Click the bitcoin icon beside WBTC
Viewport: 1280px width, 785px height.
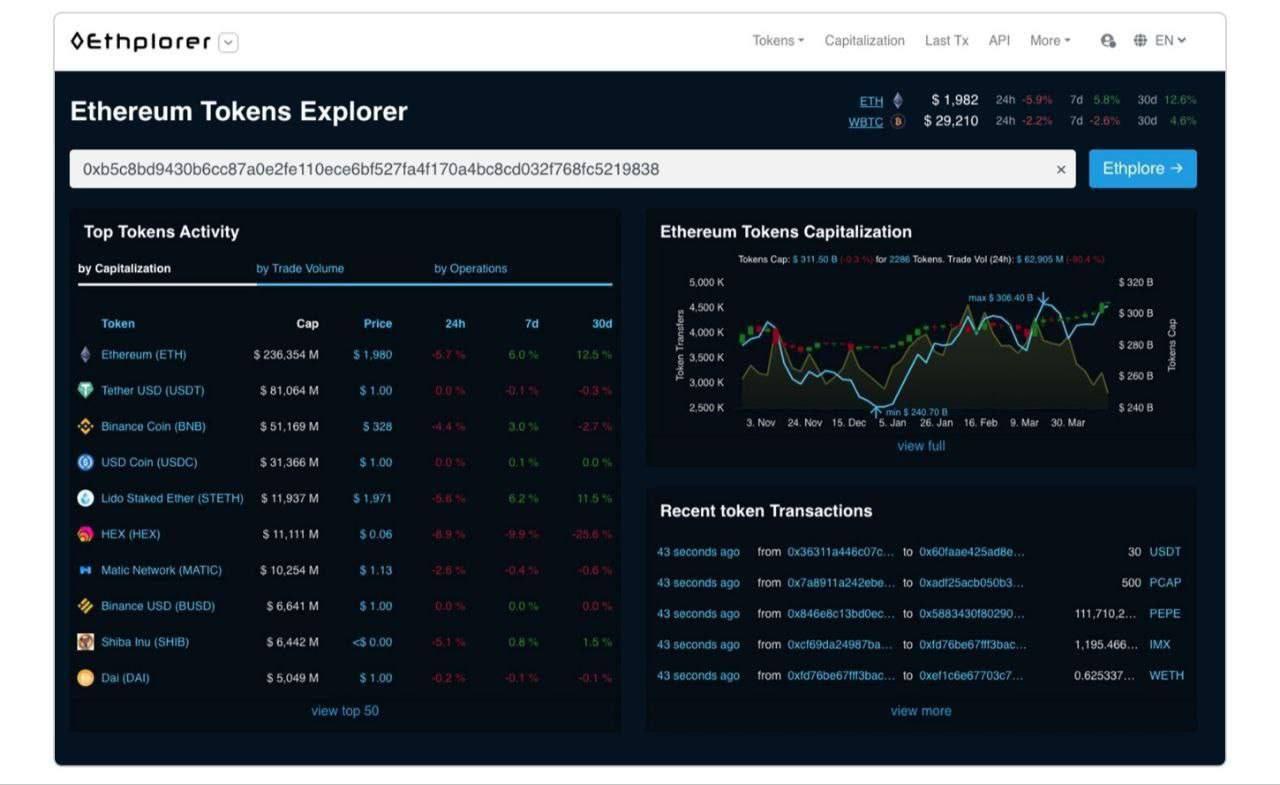pos(898,122)
